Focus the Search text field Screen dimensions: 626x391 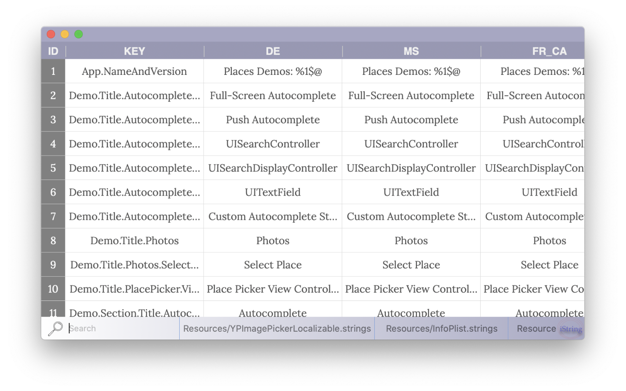(122, 328)
